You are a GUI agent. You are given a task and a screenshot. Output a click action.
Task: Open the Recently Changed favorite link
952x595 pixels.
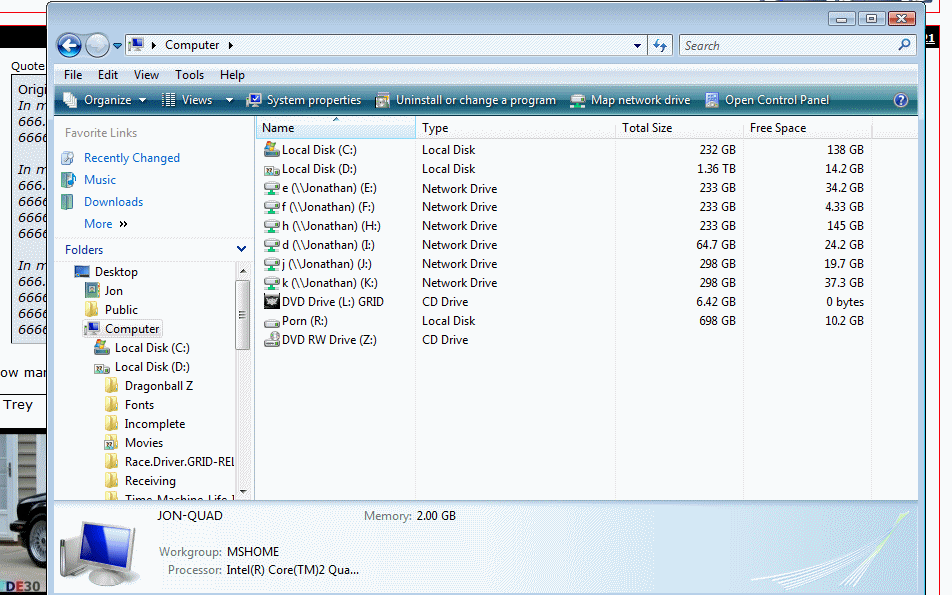[x=131, y=158]
